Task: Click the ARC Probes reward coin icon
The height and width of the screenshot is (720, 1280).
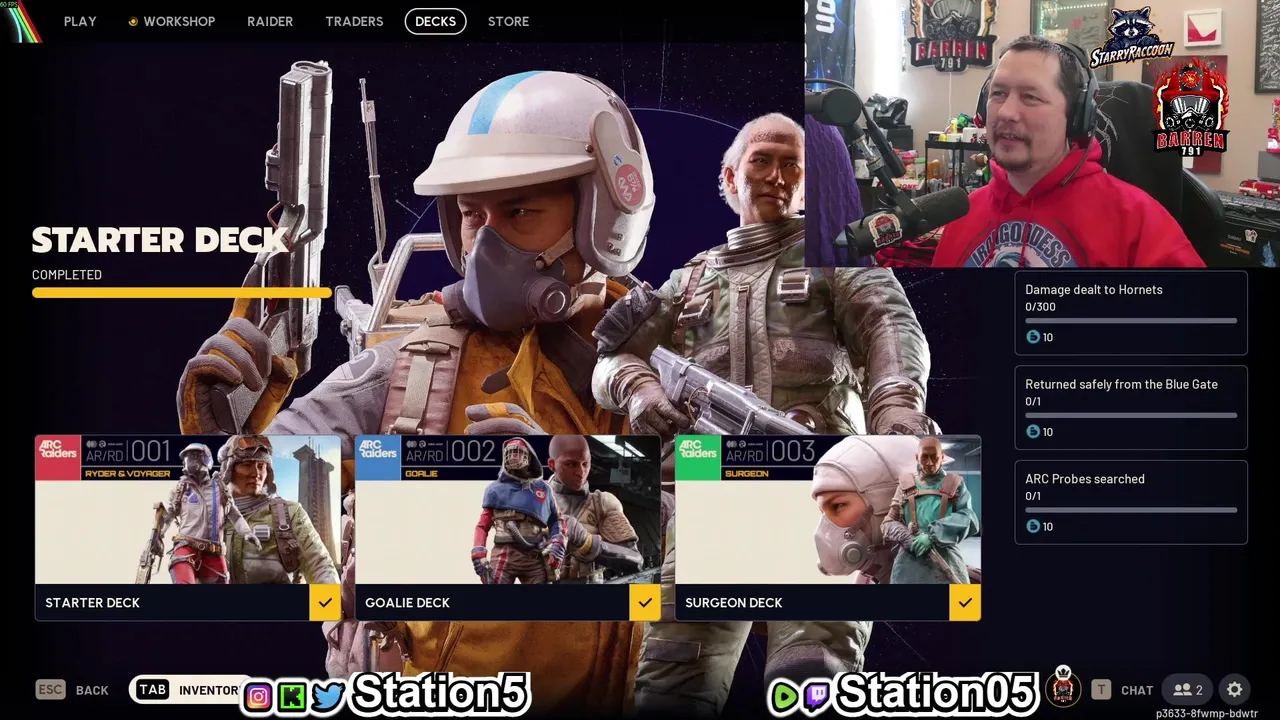Action: click(x=1033, y=526)
